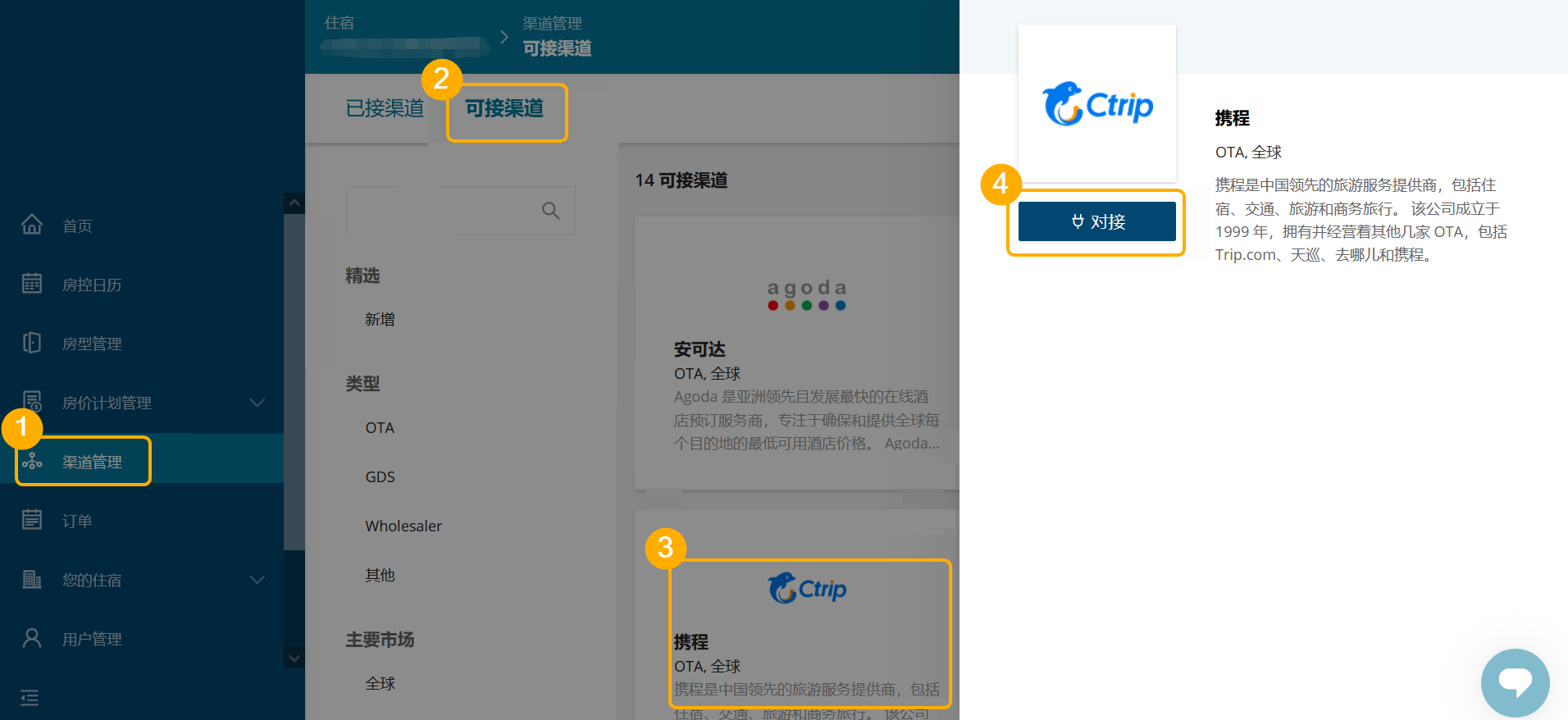Click the channel search input field
This screenshot has height=720, width=1568.
click(460, 211)
